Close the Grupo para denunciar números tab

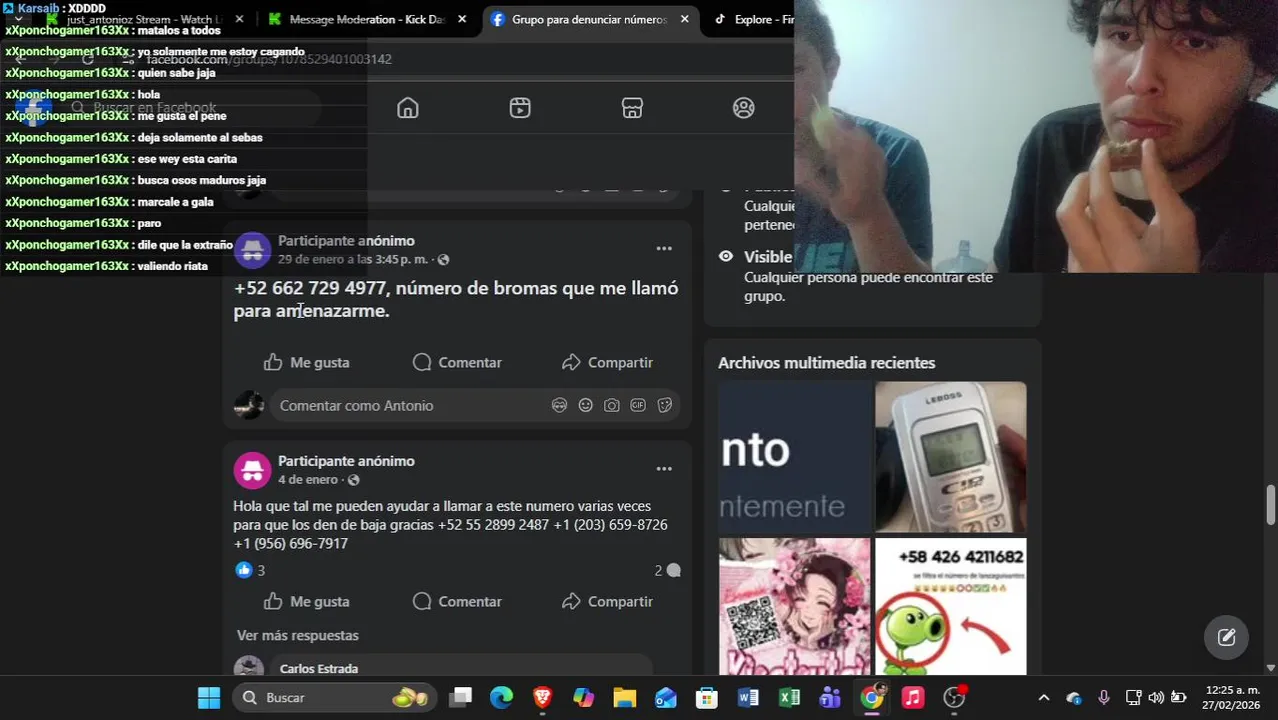click(684, 19)
